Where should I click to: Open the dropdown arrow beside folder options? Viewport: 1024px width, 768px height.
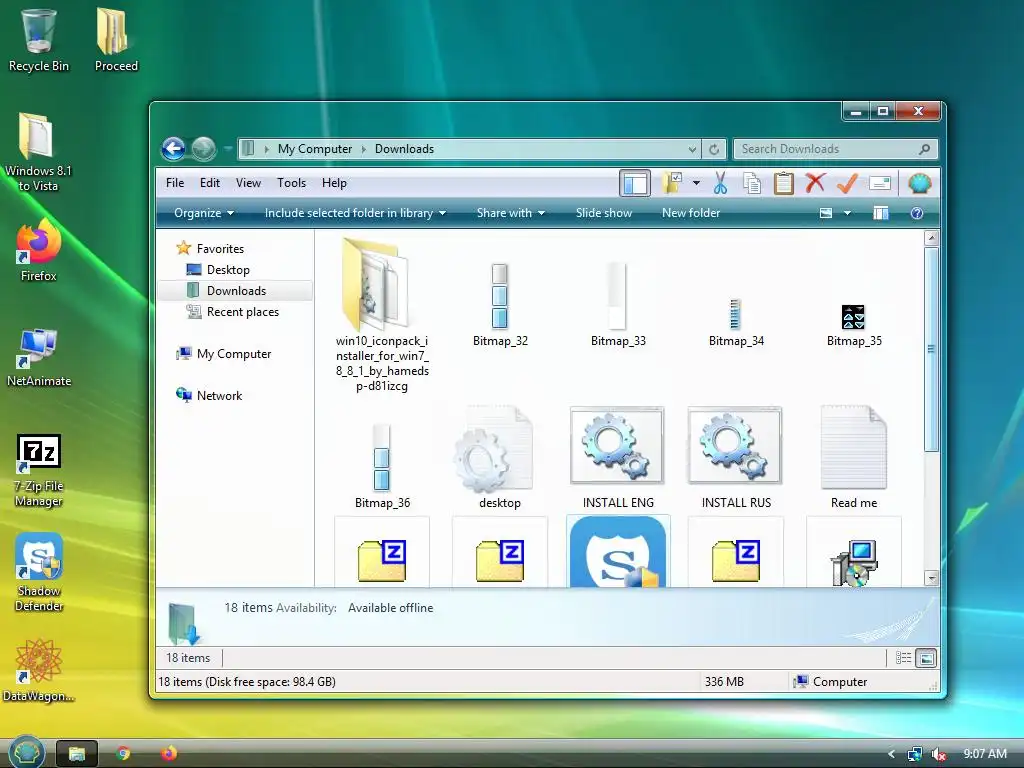tap(696, 184)
